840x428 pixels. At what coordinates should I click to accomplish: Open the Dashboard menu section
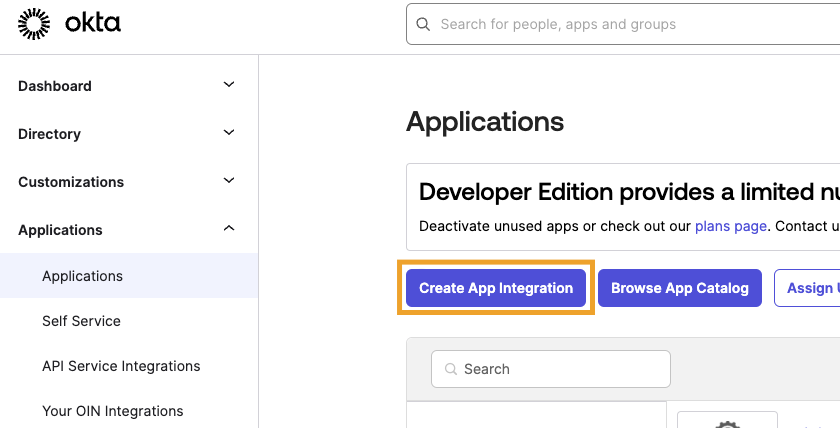(x=55, y=86)
